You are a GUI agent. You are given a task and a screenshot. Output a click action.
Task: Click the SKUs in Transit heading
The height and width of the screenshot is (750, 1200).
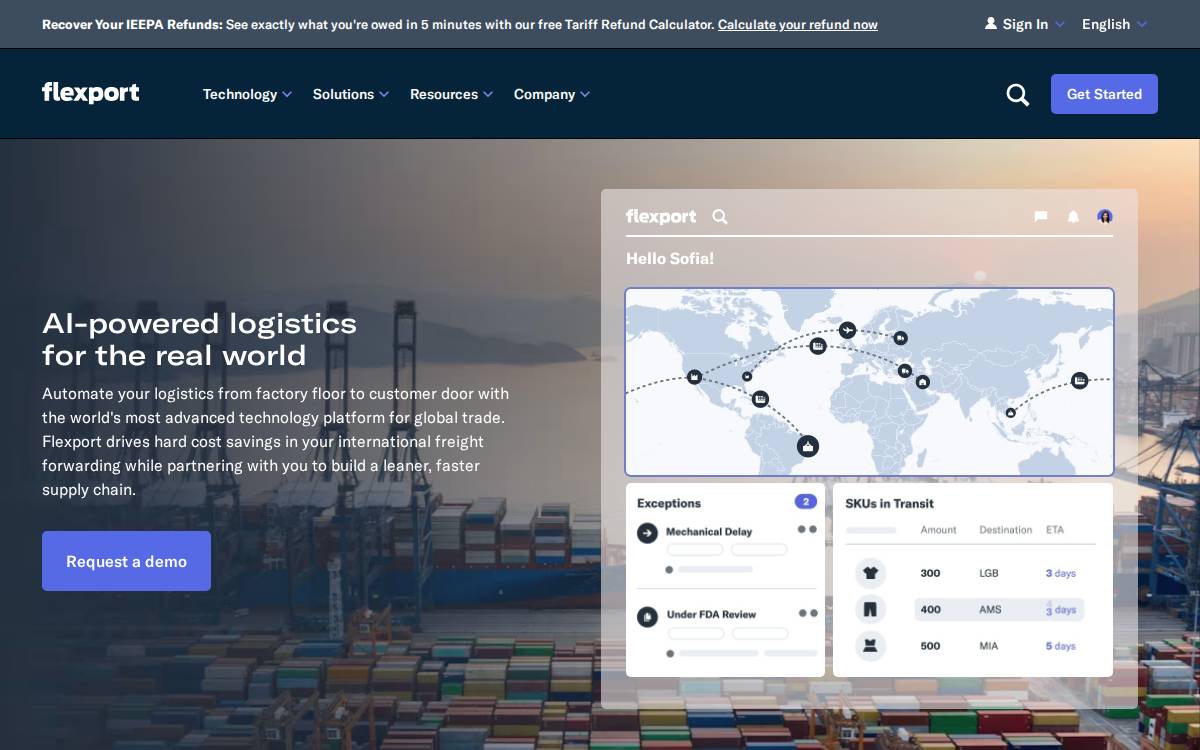point(889,503)
